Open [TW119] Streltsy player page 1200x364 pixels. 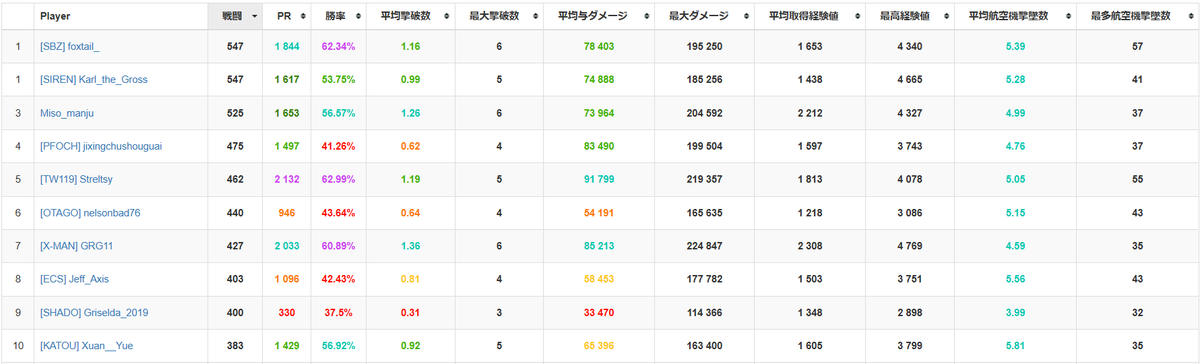(75, 180)
